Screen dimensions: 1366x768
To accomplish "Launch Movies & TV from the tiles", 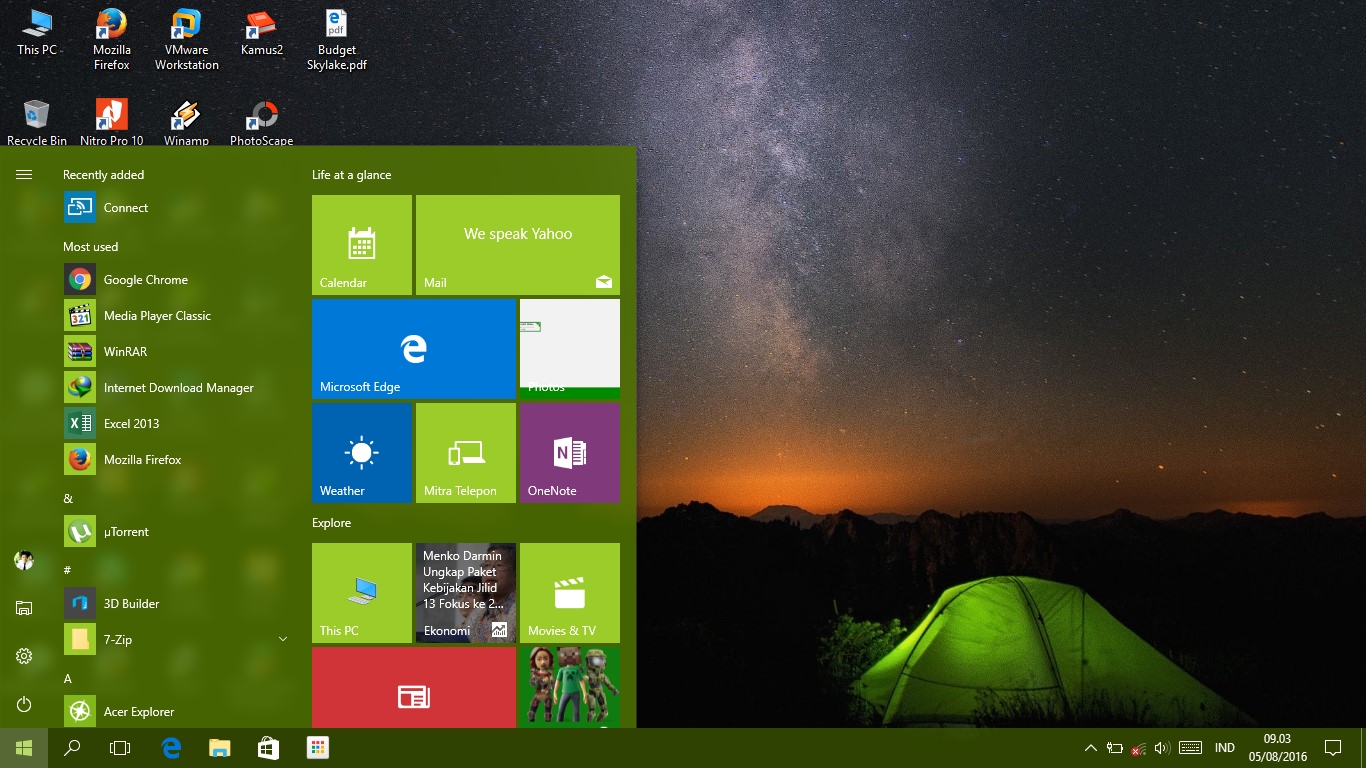I will pos(569,592).
